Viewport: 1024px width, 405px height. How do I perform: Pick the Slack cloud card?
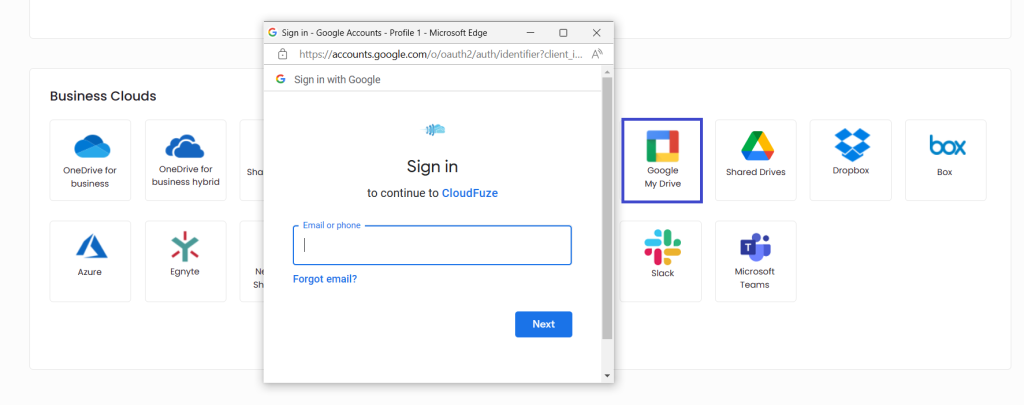[661, 261]
